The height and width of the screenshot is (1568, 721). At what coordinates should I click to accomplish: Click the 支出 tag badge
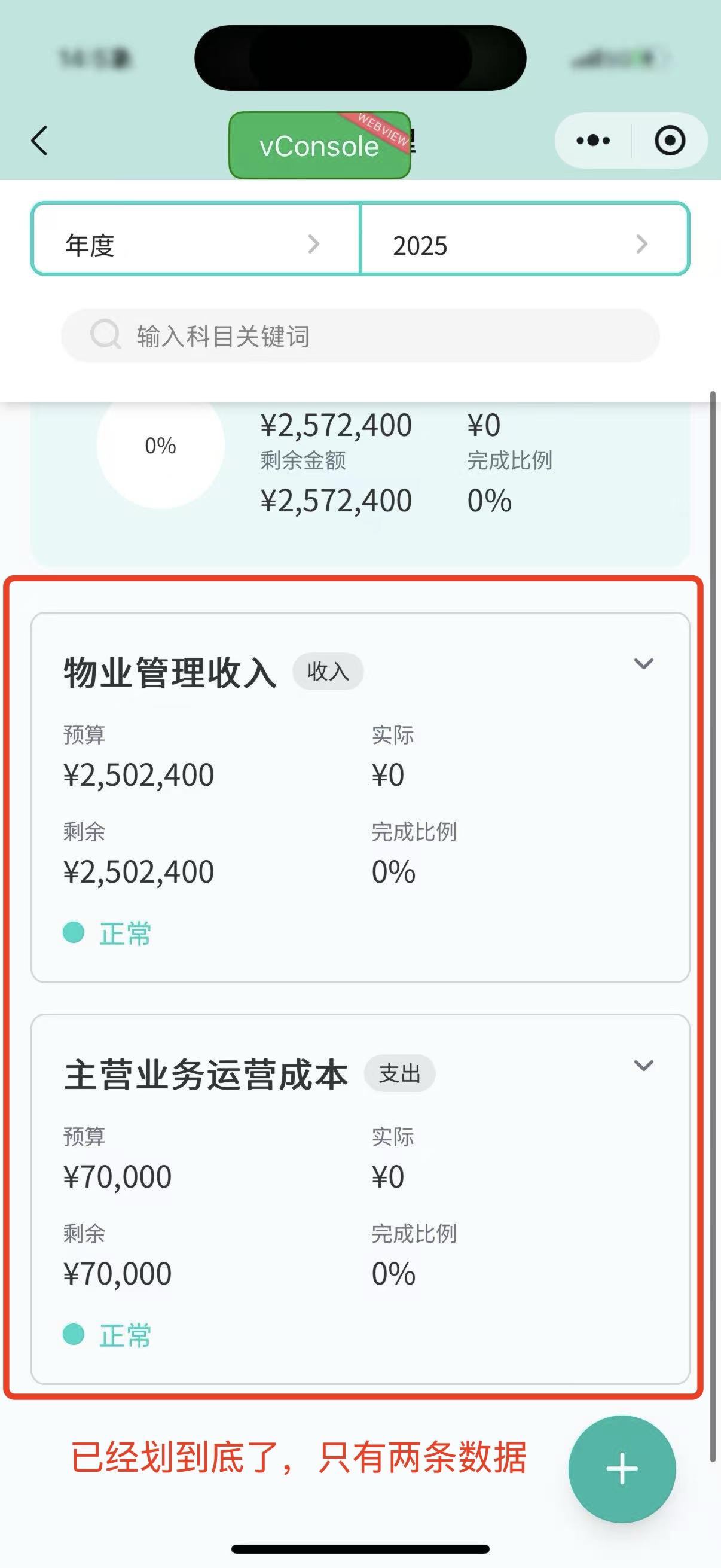(400, 1073)
